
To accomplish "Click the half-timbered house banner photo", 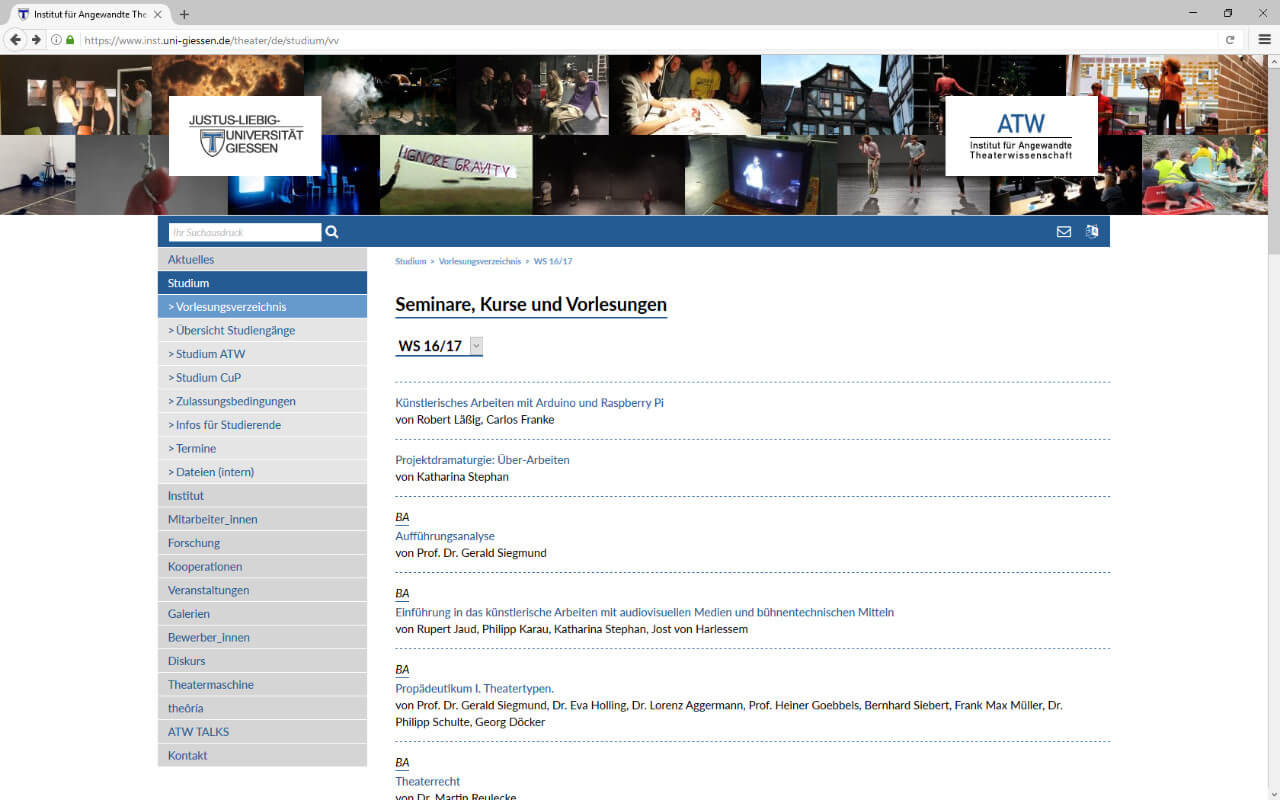I will (x=837, y=95).
